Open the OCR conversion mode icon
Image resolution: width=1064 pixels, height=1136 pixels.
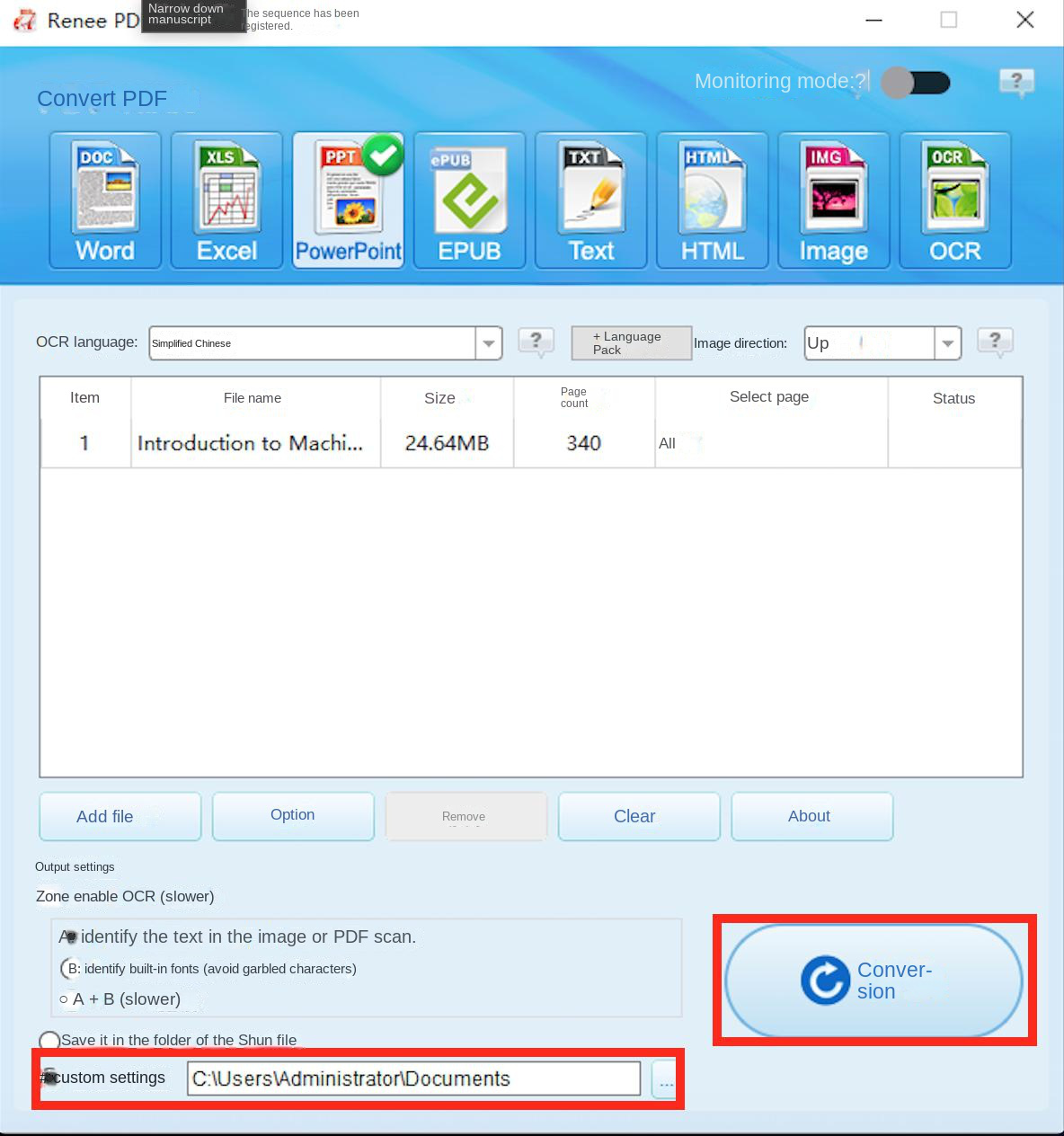(954, 200)
